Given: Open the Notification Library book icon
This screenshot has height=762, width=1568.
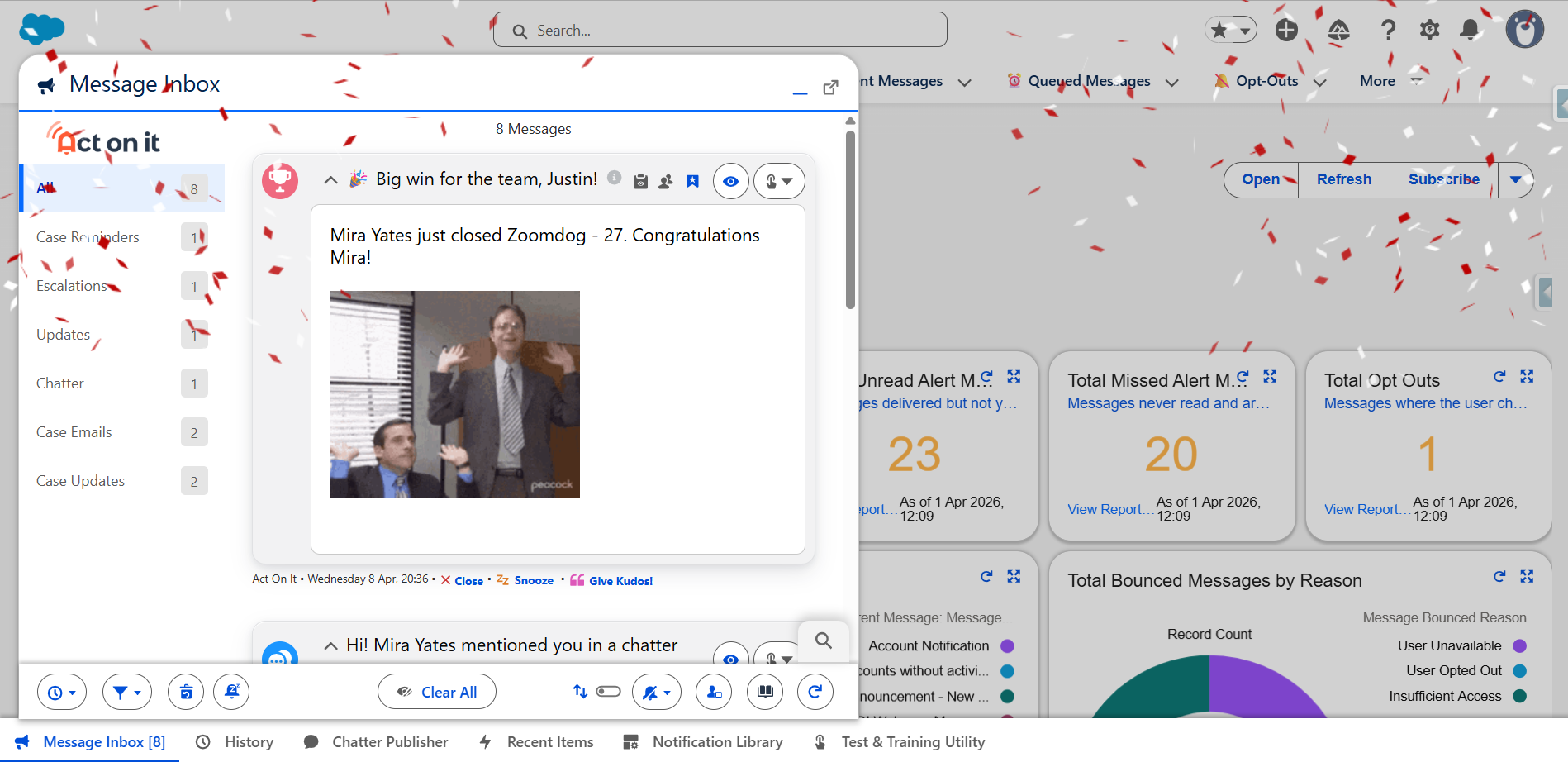Looking at the screenshot, I should coord(764,692).
